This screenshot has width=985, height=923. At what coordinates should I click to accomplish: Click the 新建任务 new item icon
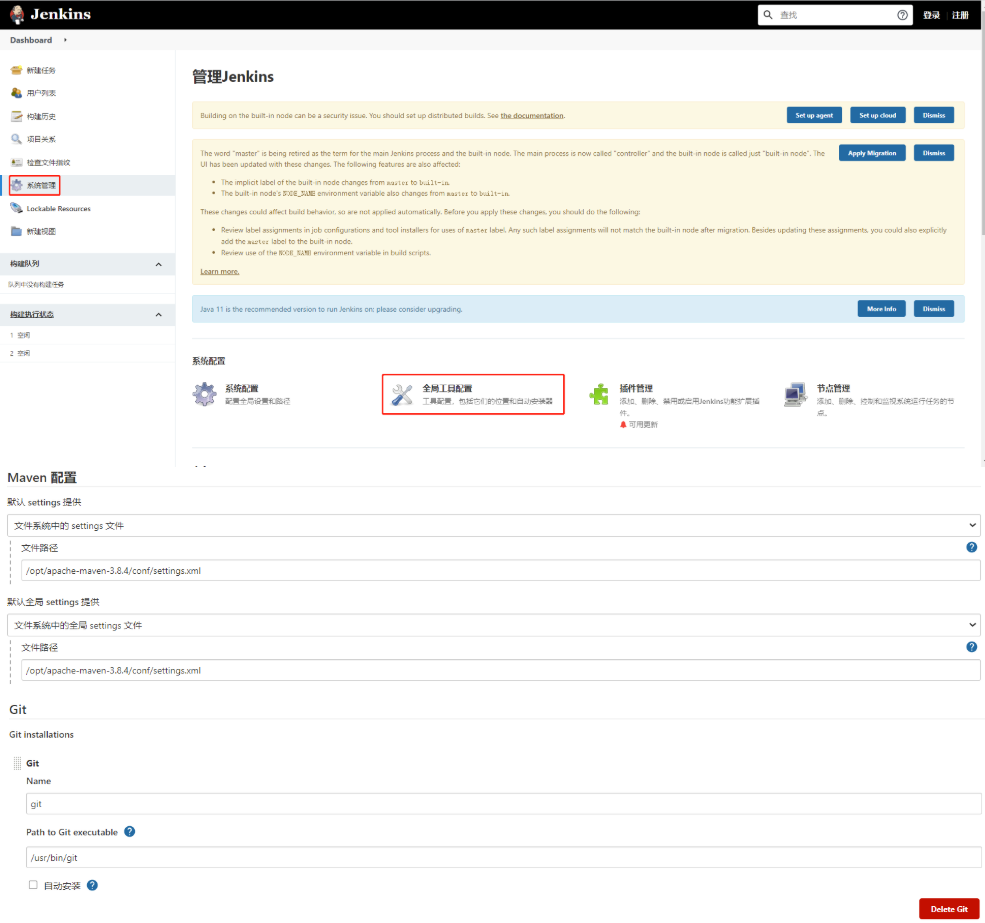tap(16, 70)
